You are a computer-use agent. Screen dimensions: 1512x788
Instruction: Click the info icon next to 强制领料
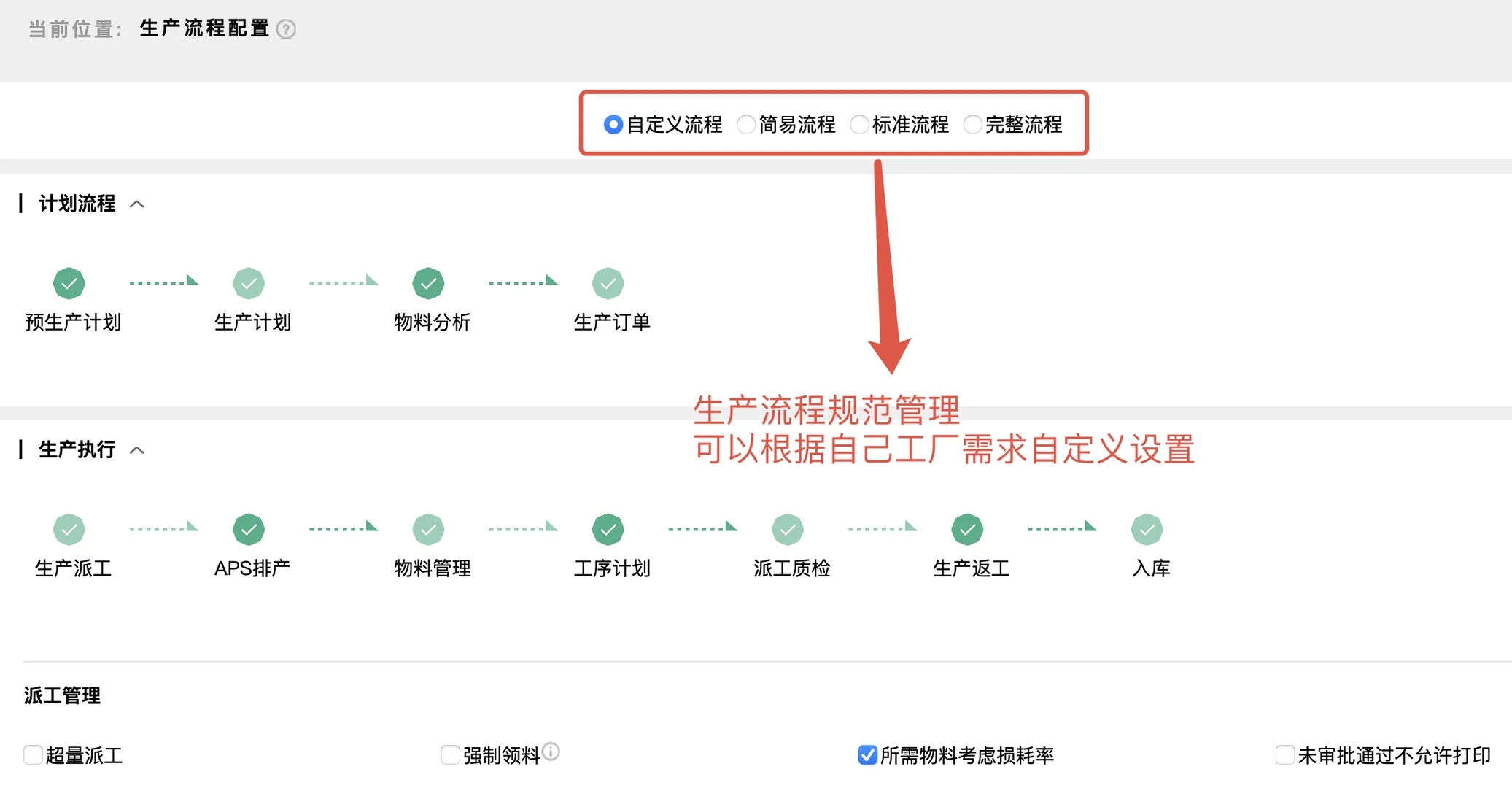pos(552,751)
